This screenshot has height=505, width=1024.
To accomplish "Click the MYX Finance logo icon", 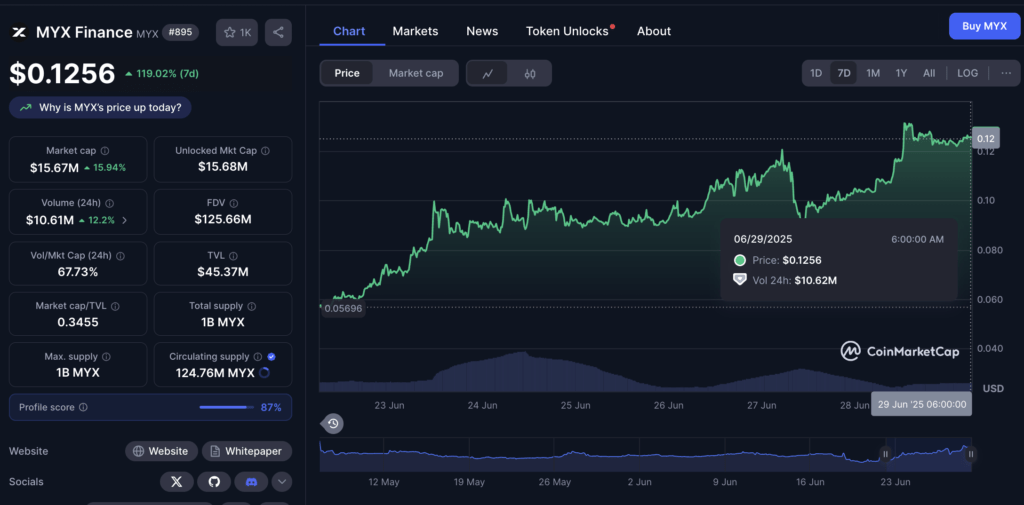I will 19,32.
